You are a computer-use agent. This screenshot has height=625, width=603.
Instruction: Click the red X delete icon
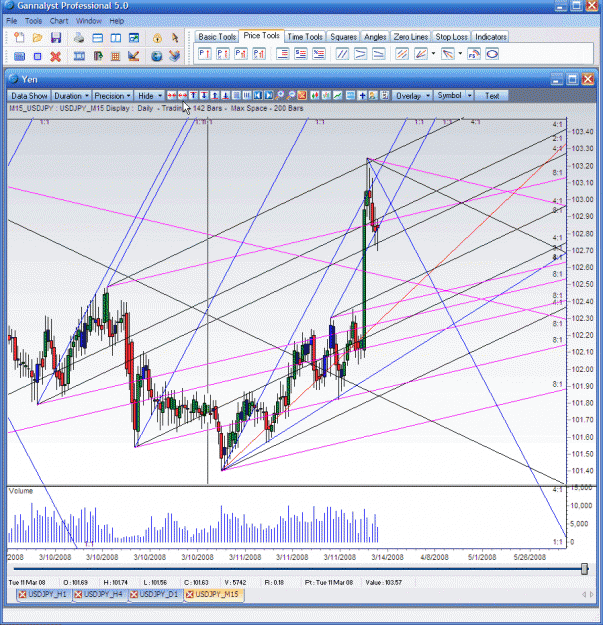point(56,56)
